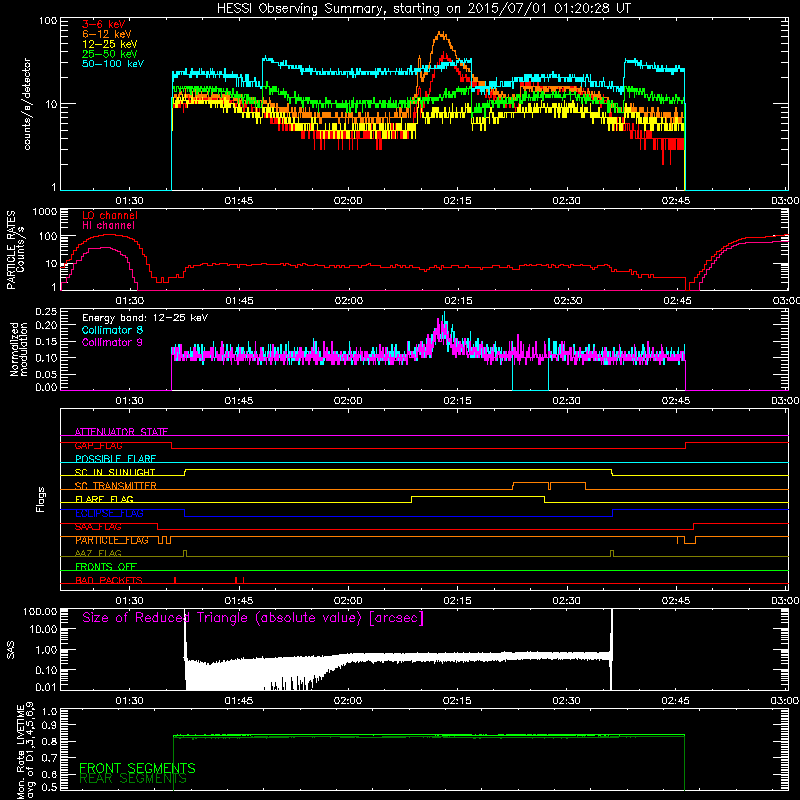Click the '1000' tick on particle rates axis
Viewport: 800px width, 800px height.
(x=44, y=212)
